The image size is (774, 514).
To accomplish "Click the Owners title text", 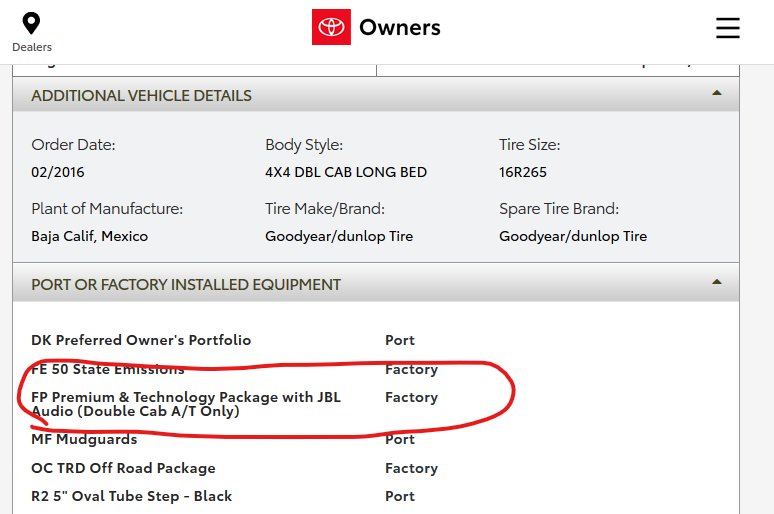I will [x=400, y=28].
